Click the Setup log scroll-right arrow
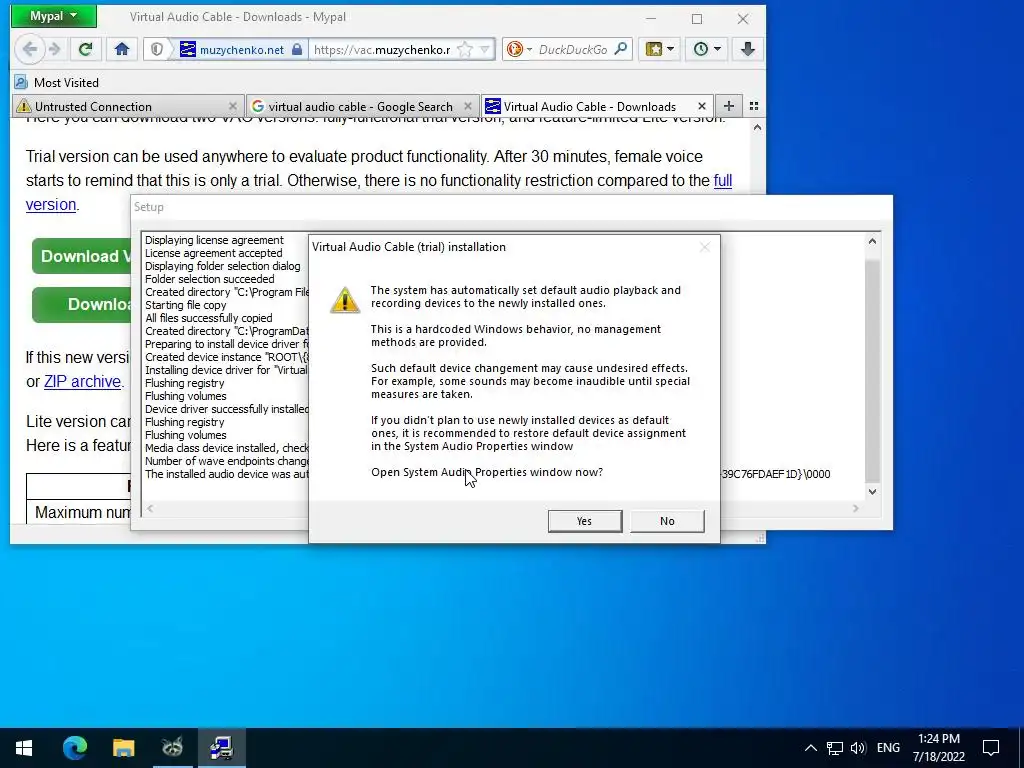 856,508
